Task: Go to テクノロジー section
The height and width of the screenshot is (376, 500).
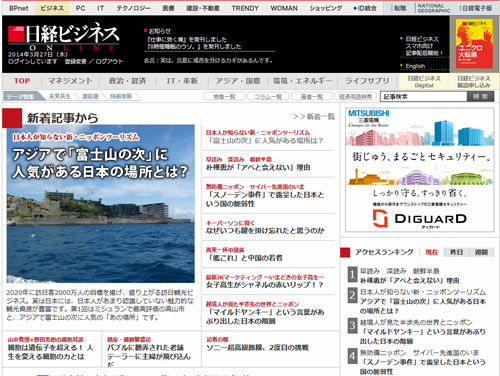Action: pos(133,8)
